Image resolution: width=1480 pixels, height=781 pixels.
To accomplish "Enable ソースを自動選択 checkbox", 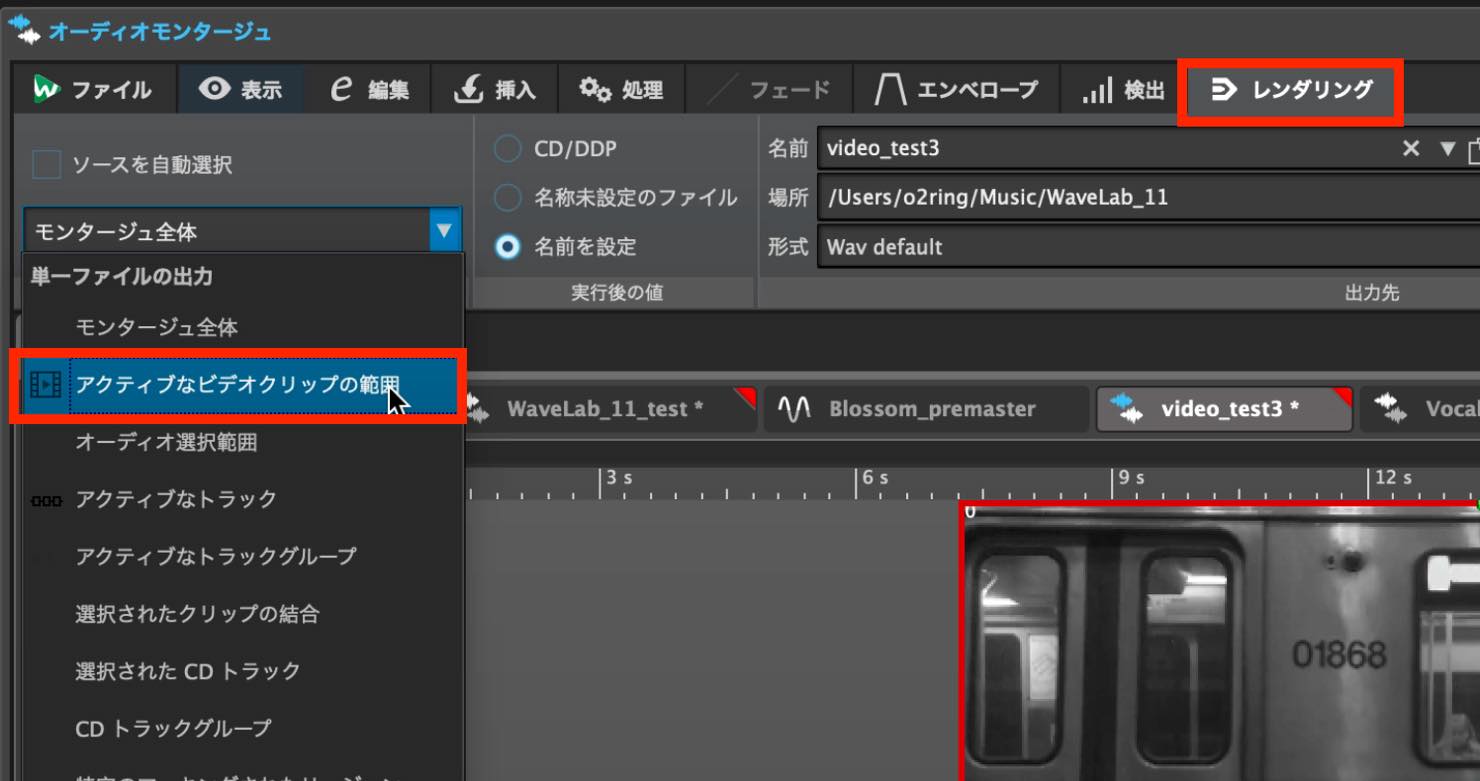I will click(x=47, y=165).
